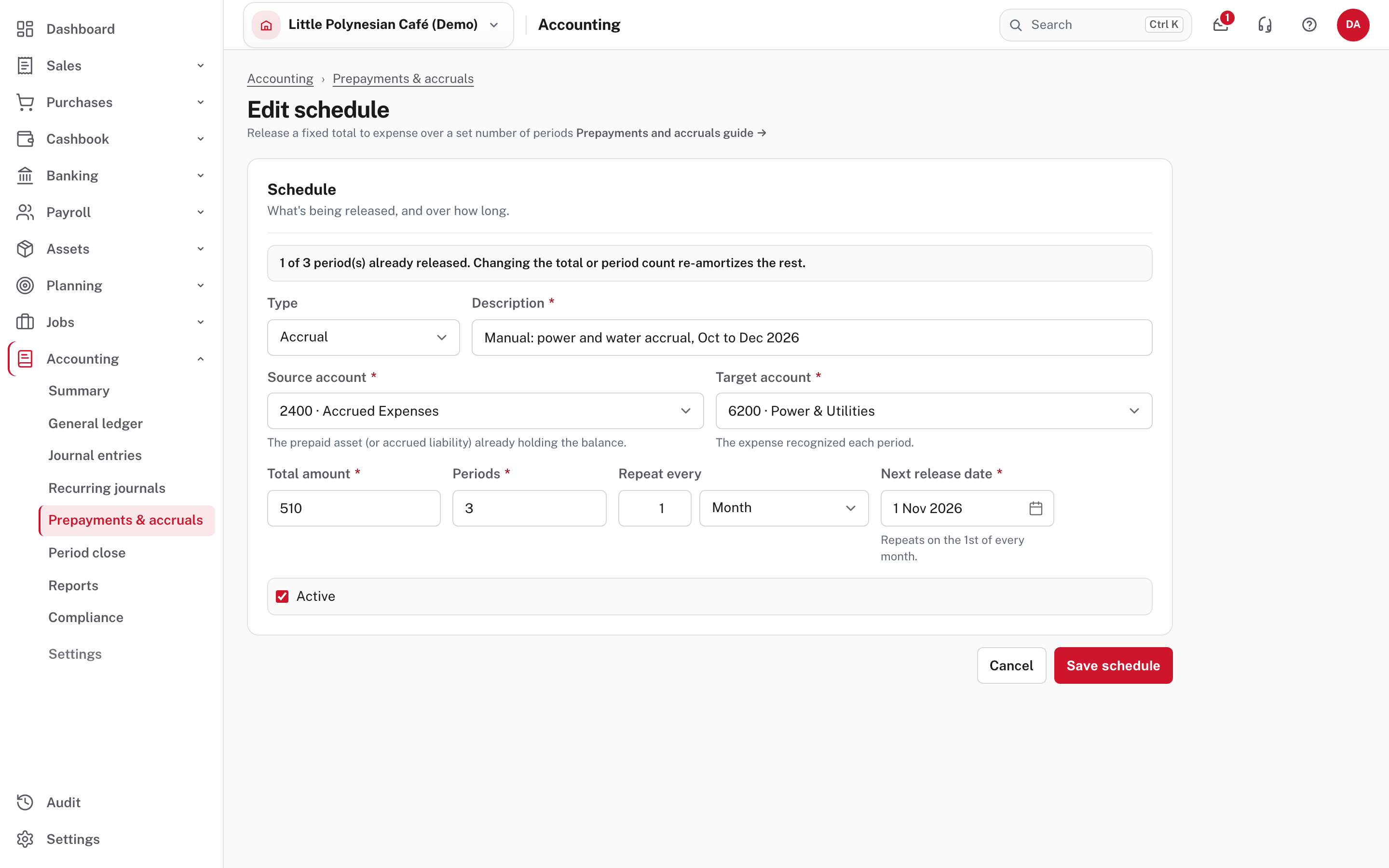The height and width of the screenshot is (868, 1389).
Task: Open the Source account dropdown
Action: click(485, 411)
